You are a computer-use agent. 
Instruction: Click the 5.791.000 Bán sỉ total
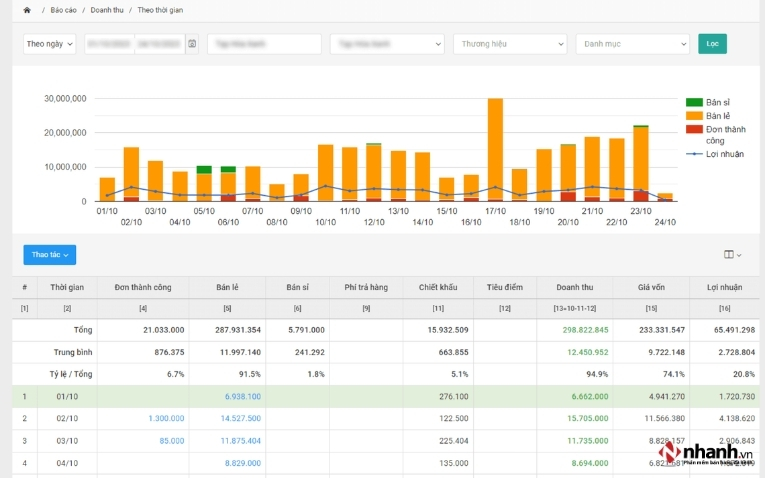coord(306,330)
